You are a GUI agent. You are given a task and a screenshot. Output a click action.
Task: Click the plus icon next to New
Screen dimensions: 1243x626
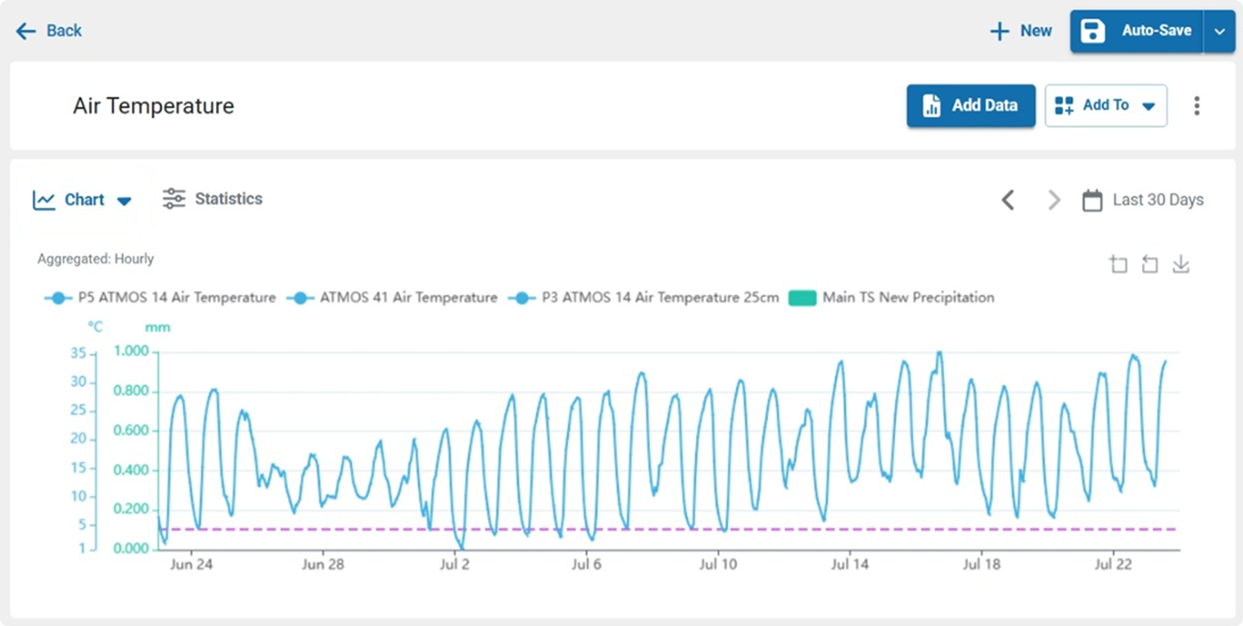[999, 31]
